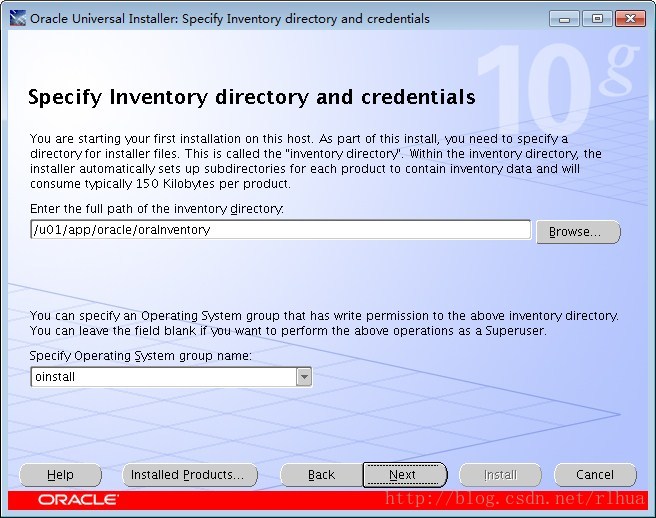Click the 'Specify Inventory directory and credentials' heading
The height and width of the screenshot is (518, 656).
pyautogui.click(x=251, y=97)
